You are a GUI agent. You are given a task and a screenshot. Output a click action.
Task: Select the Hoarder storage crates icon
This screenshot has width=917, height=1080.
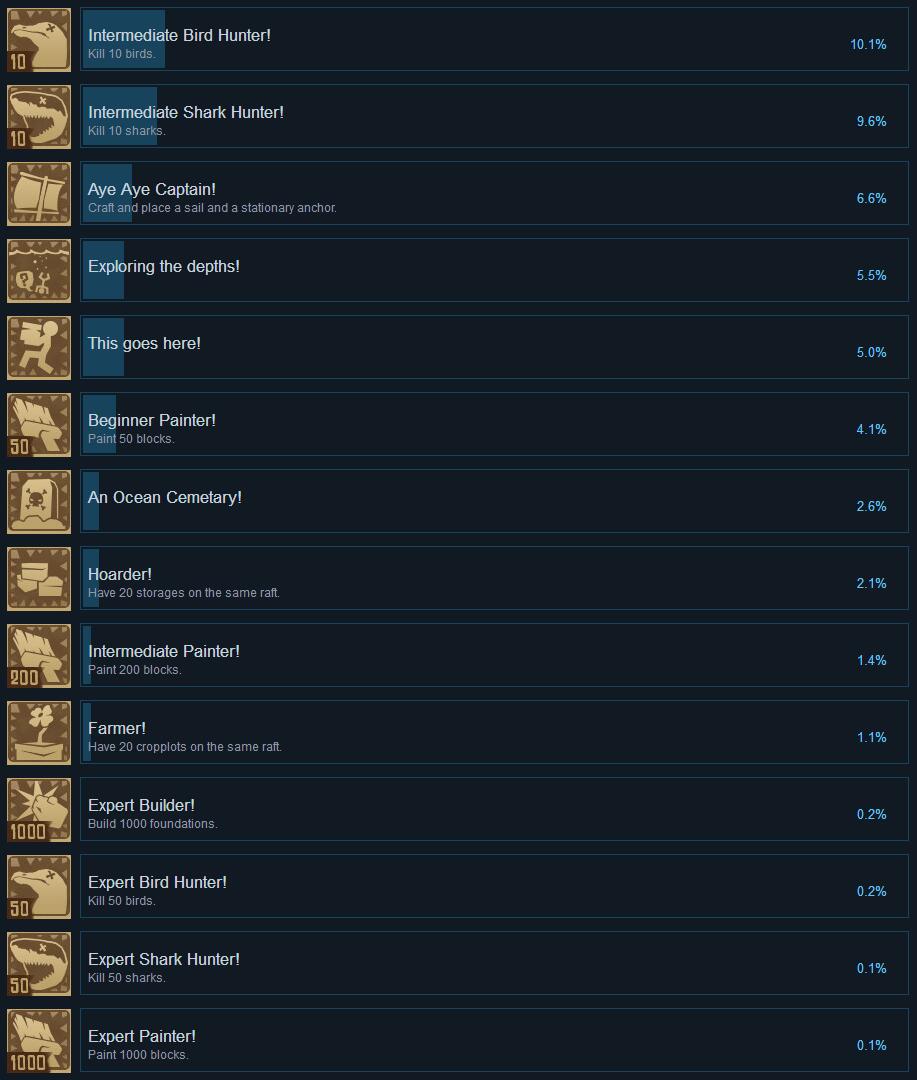39,579
